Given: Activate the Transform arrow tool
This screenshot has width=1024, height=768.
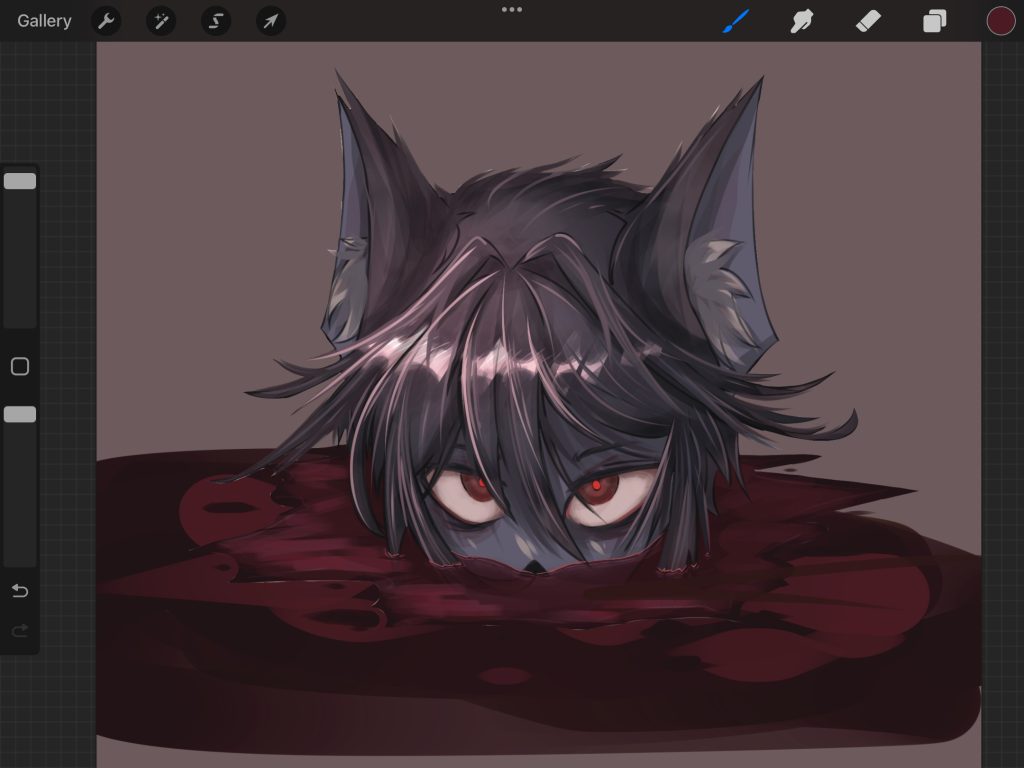Looking at the screenshot, I should pyautogui.click(x=271, y=21).
